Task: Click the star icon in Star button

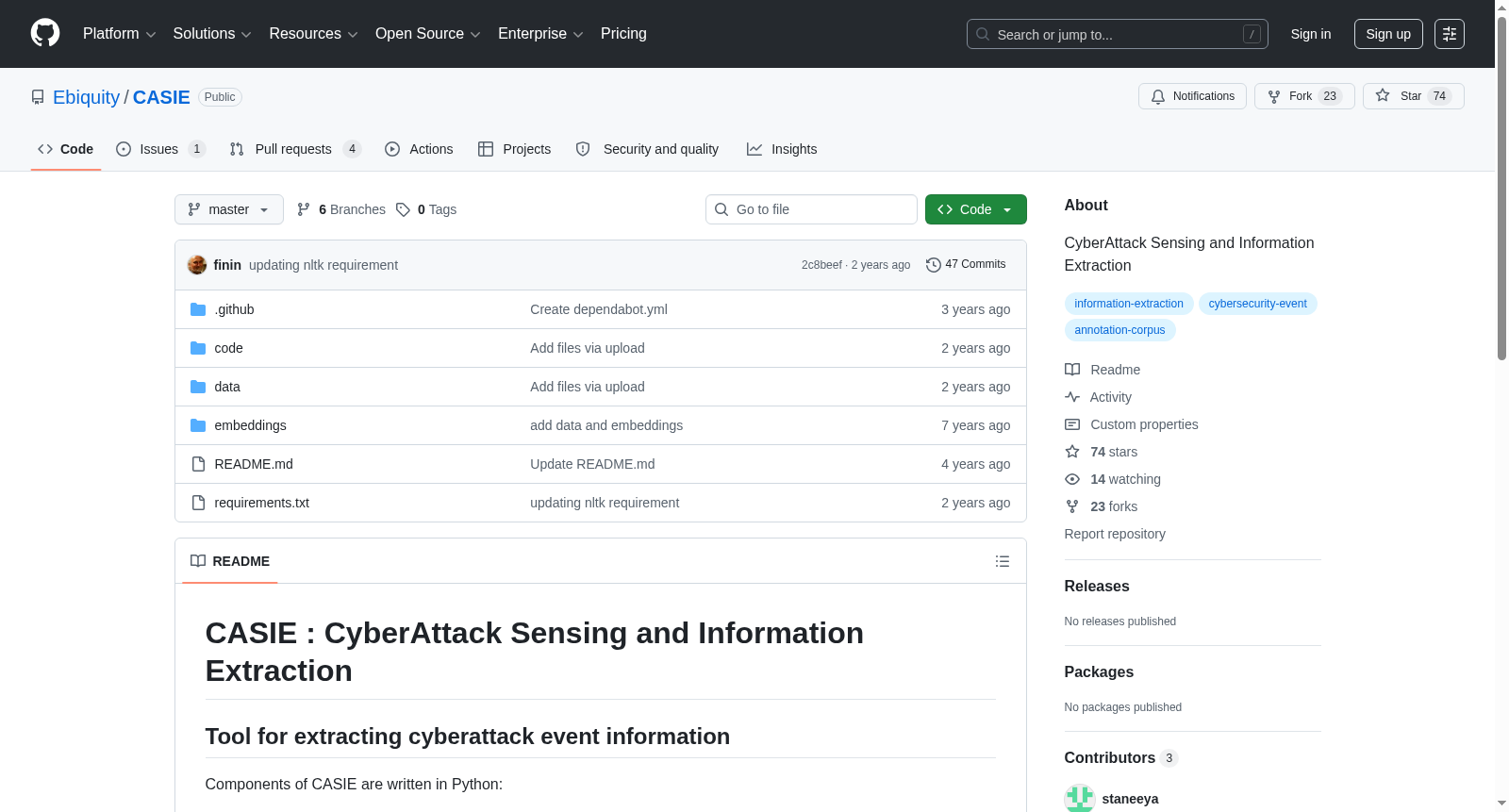Action: click(1383, 95)
